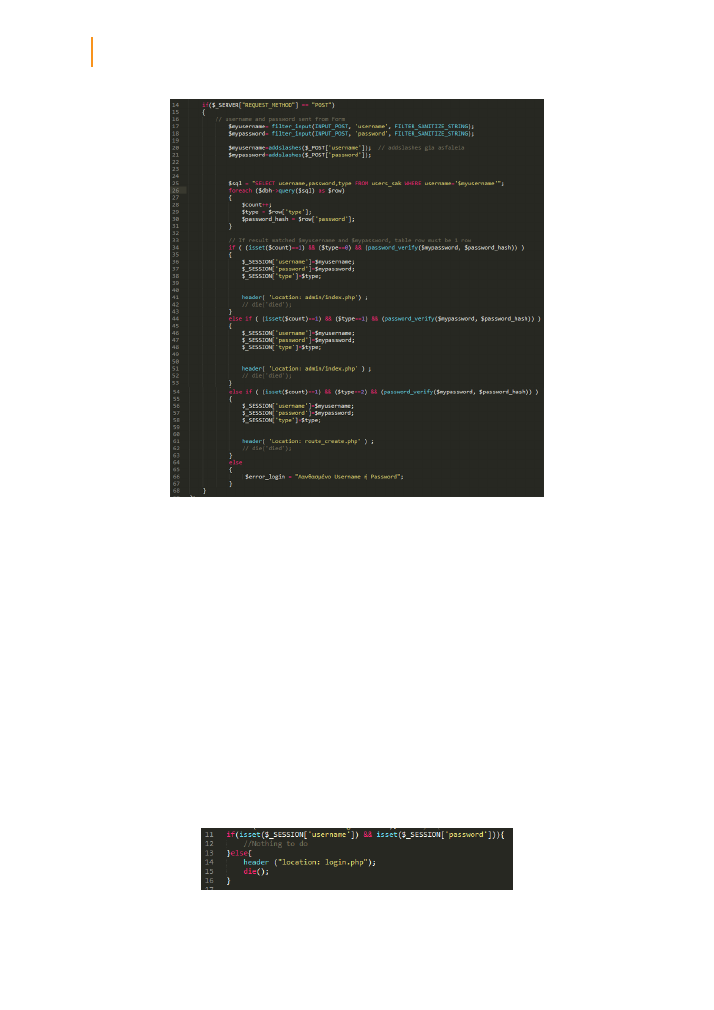This screenshot has height=1010, width=714.
Task: Click line 38 "$_SESSION['type']=$type;"
Action: [282, 276]
